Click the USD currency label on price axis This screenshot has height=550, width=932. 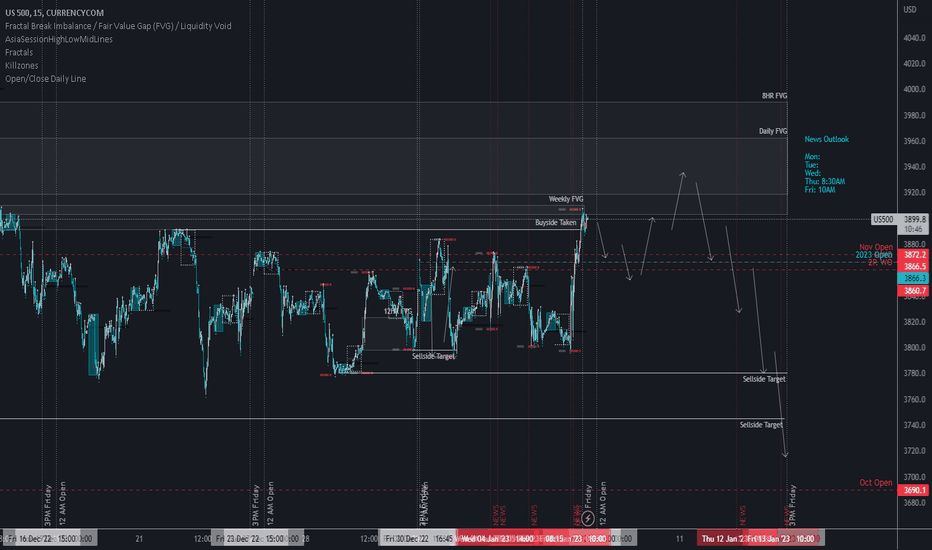(x=909, y=9)
